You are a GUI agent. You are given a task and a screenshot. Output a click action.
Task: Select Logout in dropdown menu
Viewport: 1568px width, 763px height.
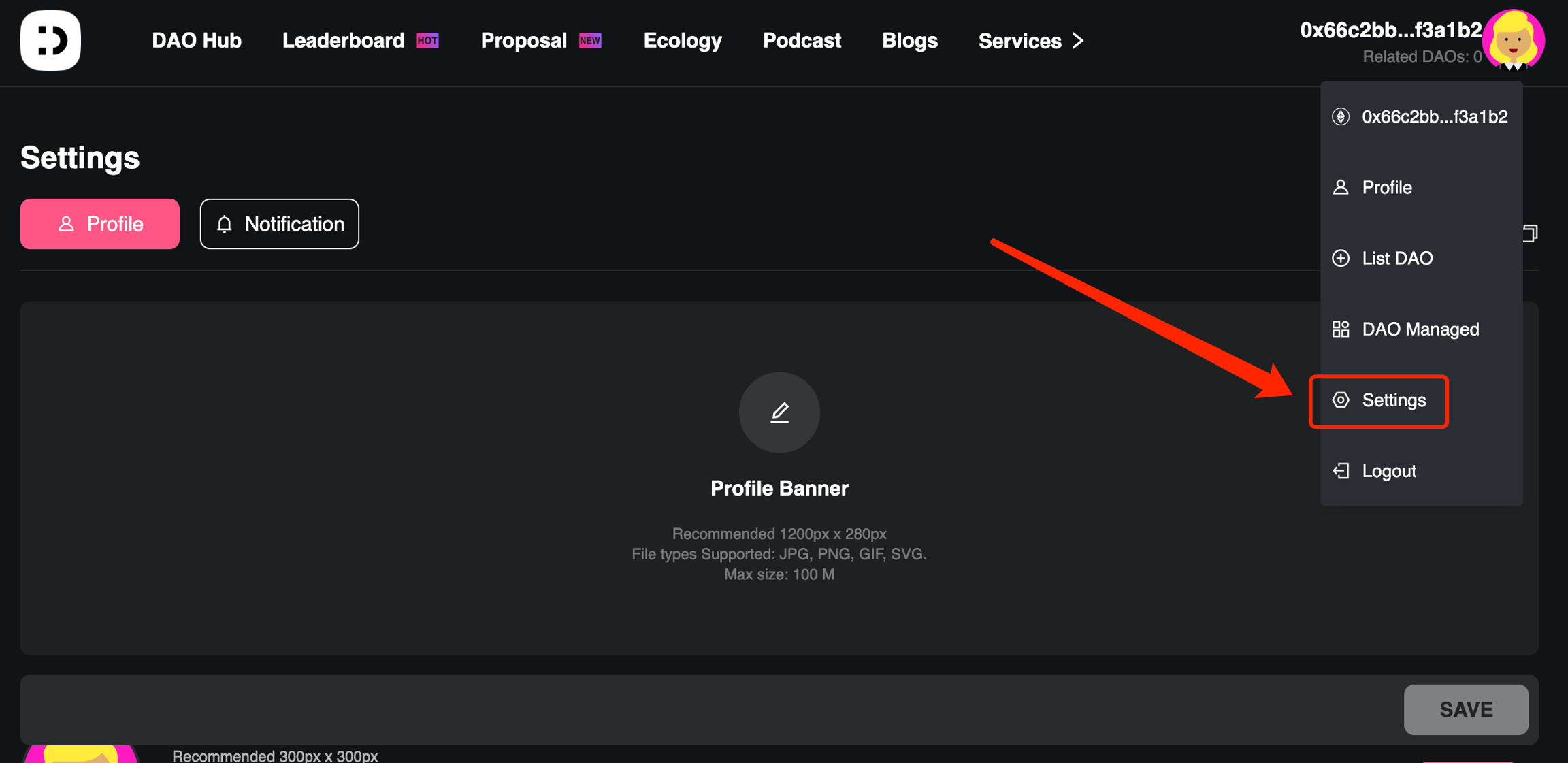[1388, 471]
